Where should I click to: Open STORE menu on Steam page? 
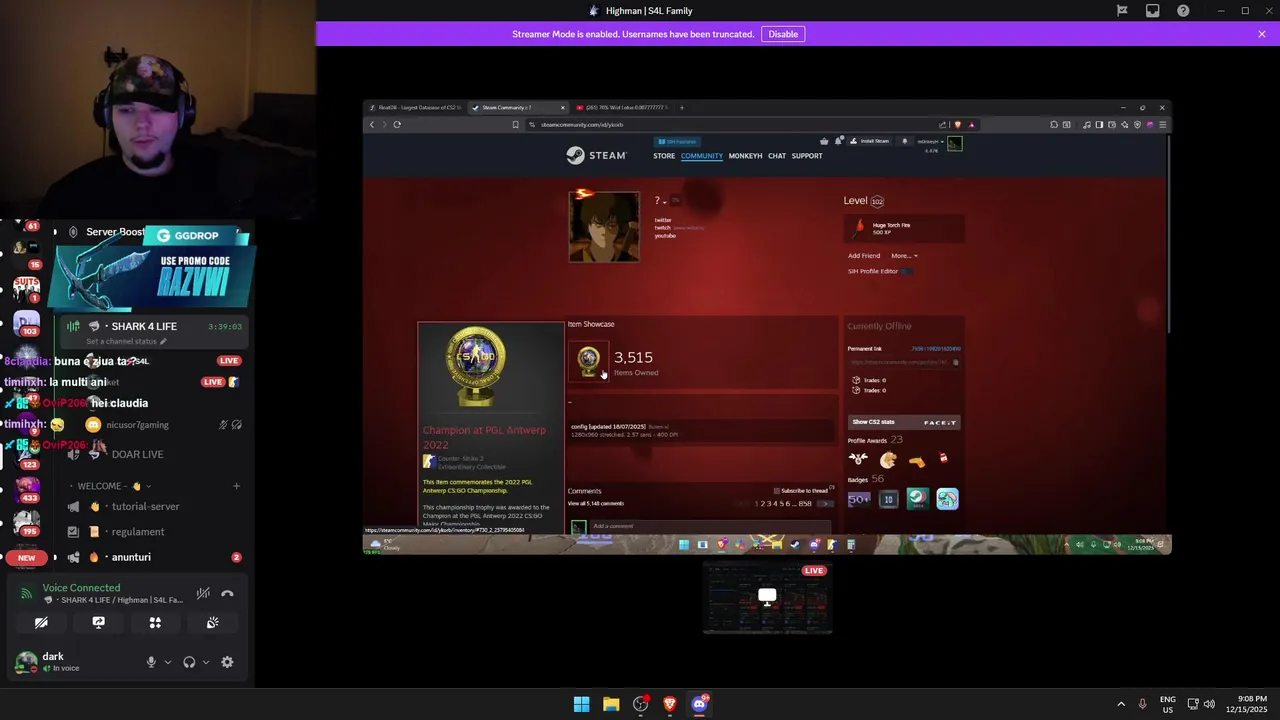pyautogui.click(x=664, y=156)
